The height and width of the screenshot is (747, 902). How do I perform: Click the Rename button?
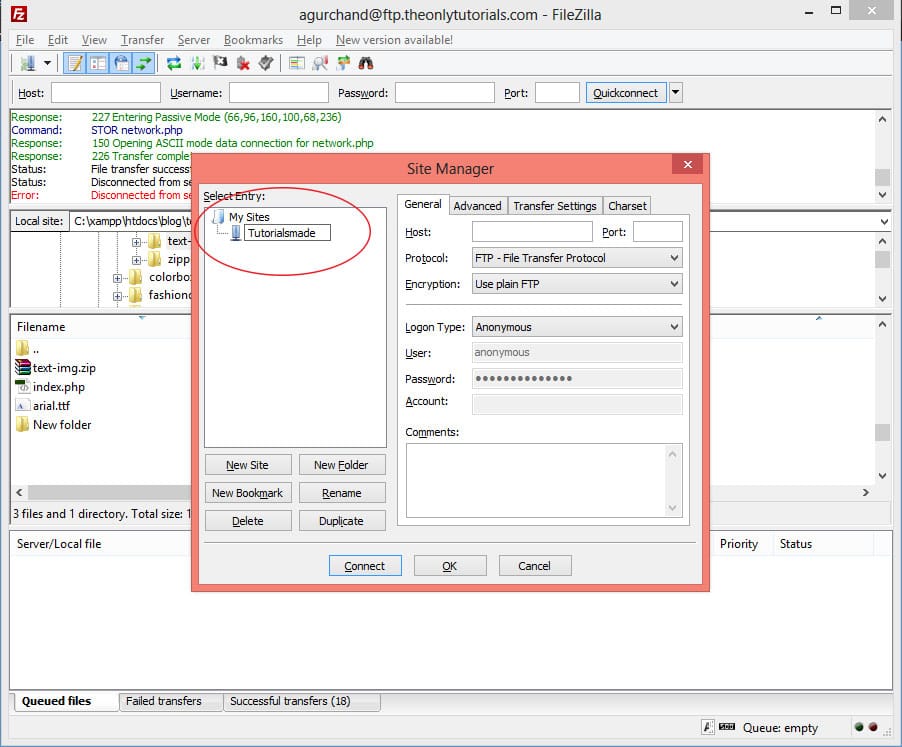click(x=342, y=493)
